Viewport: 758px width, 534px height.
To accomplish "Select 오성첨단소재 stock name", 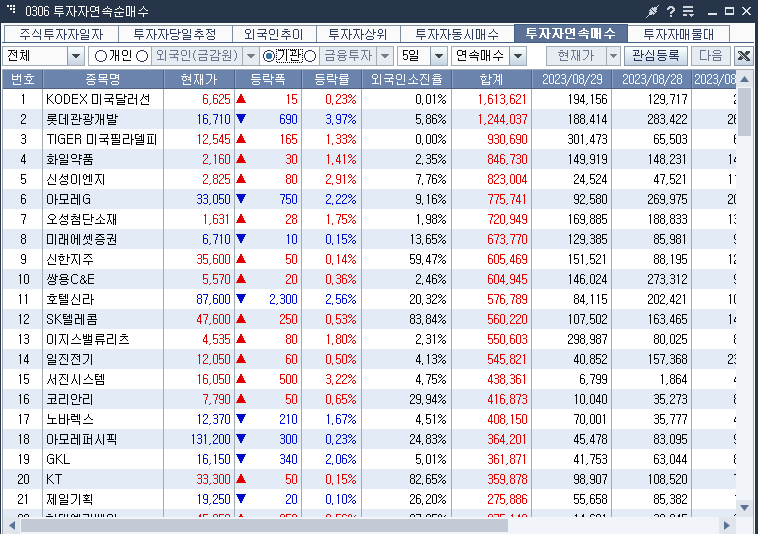I will tap(81, 220).
